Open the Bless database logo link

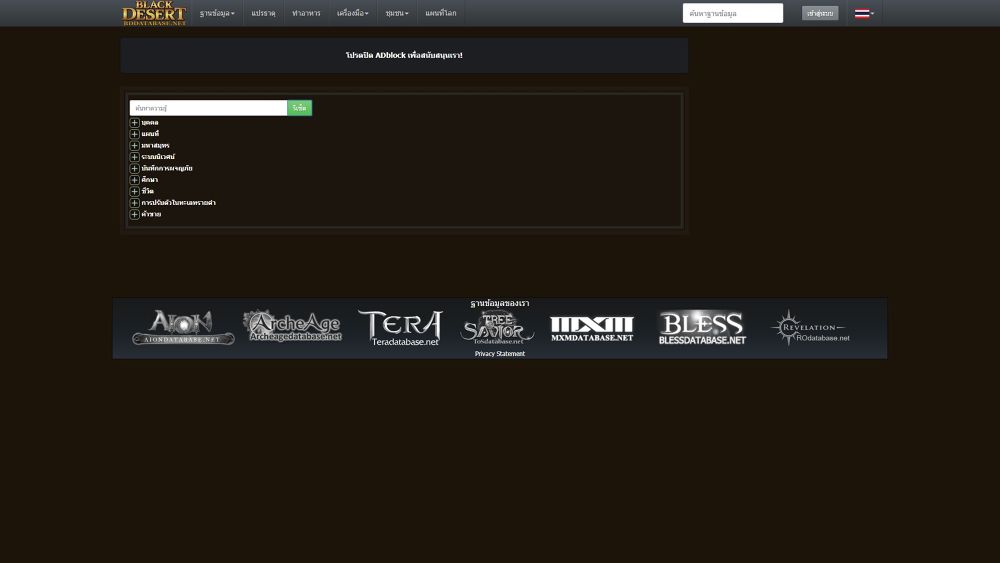(x=702, y=328)
